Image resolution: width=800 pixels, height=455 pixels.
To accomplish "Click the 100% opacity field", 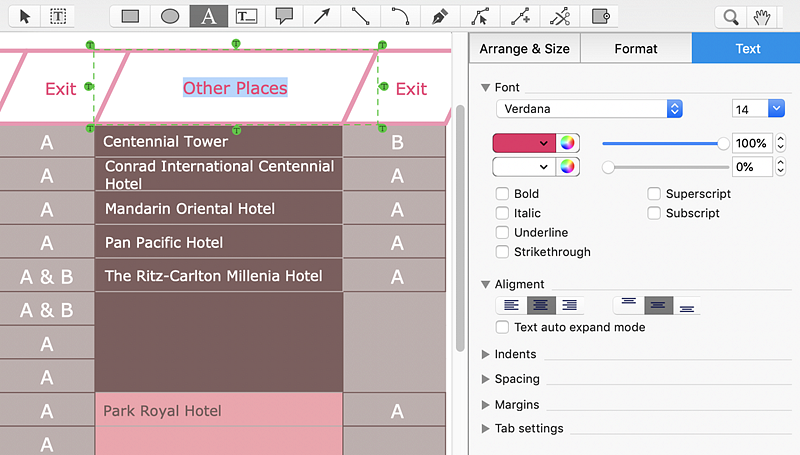I will [x=753, y=143].
